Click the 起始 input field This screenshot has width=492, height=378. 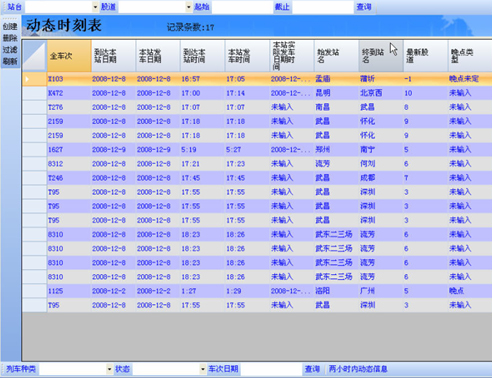tap(242, 7)
